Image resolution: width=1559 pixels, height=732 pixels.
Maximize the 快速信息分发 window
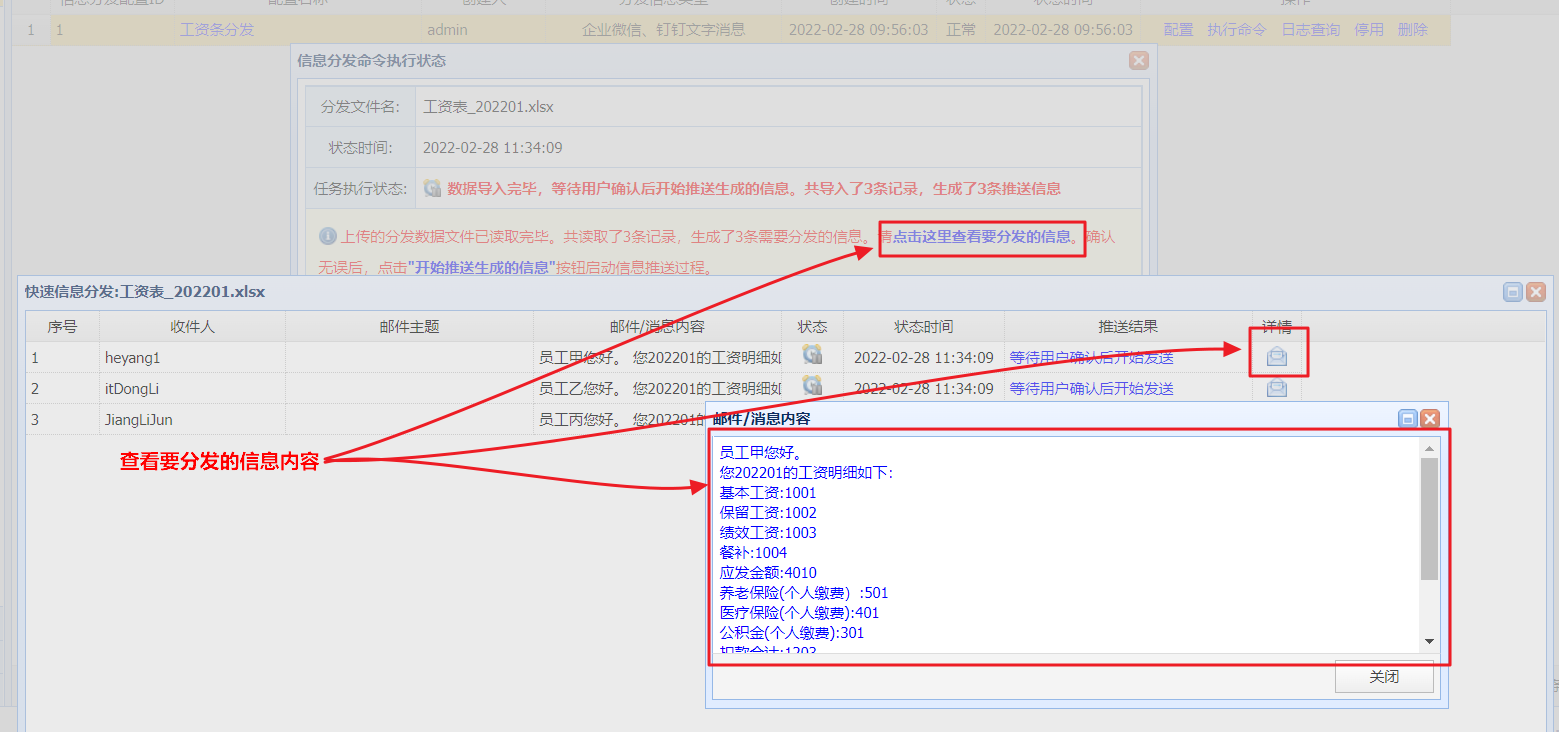1513,292
